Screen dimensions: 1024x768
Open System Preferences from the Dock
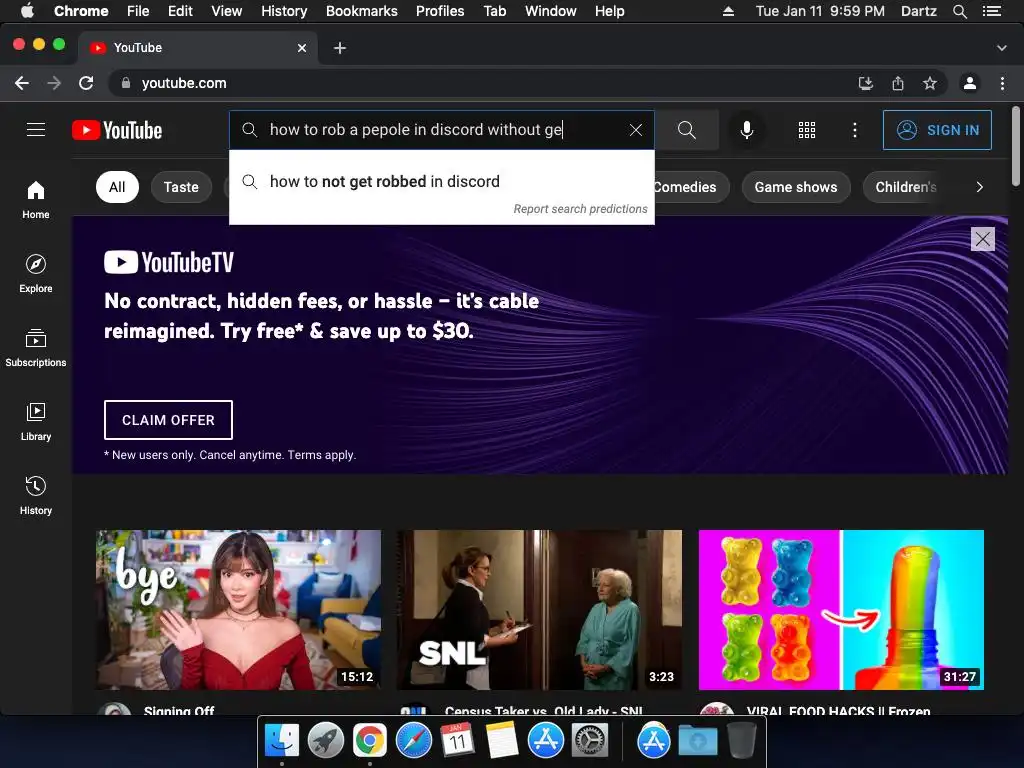(x=590, y=740)
